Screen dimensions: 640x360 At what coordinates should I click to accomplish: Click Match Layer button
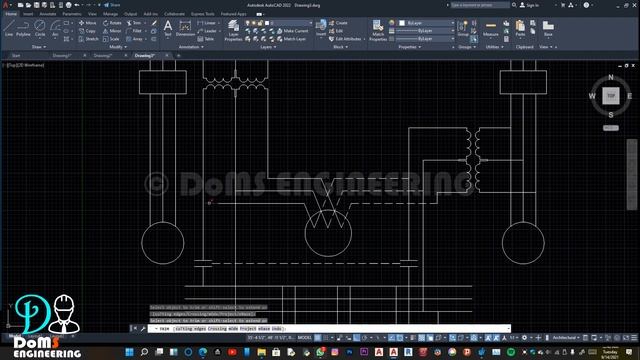point(291,39)
